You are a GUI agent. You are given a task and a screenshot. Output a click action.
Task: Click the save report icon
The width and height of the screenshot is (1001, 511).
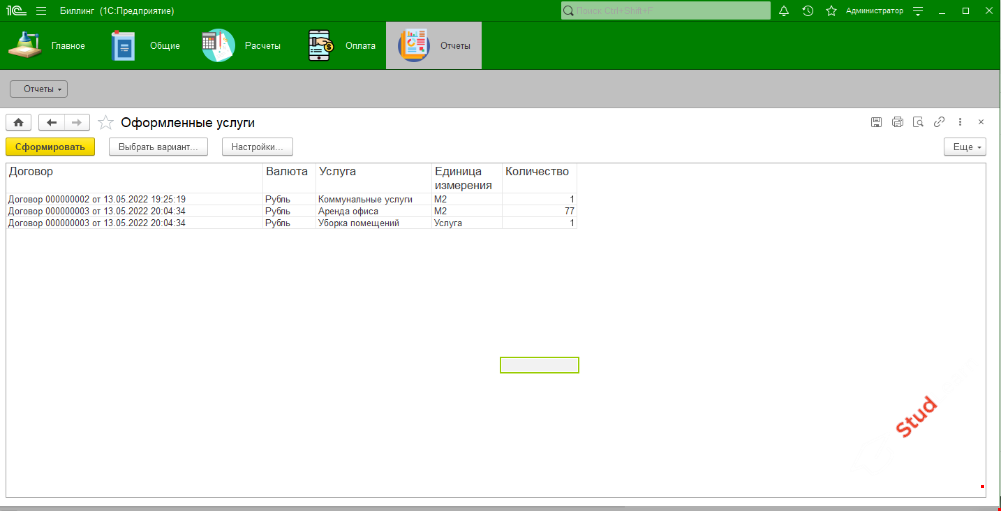(x=876, y=122)
